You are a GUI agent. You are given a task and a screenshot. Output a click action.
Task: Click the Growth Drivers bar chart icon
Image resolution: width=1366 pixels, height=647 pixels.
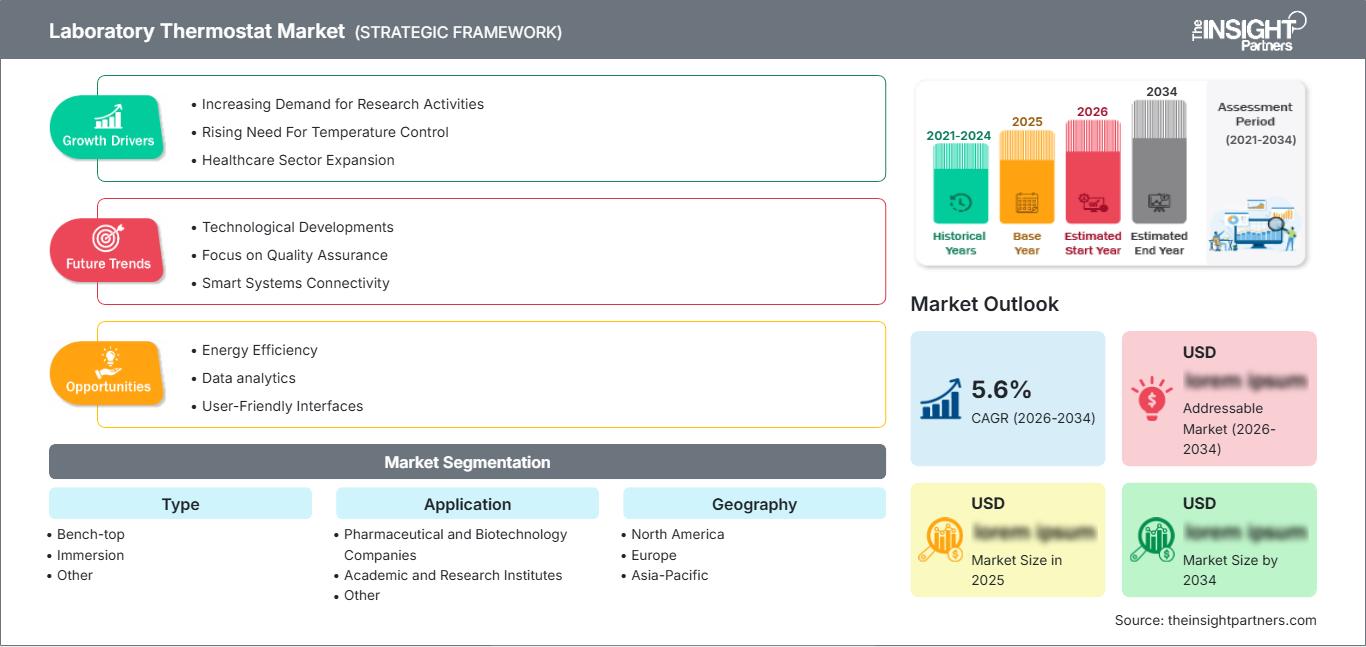pos(108,117)
